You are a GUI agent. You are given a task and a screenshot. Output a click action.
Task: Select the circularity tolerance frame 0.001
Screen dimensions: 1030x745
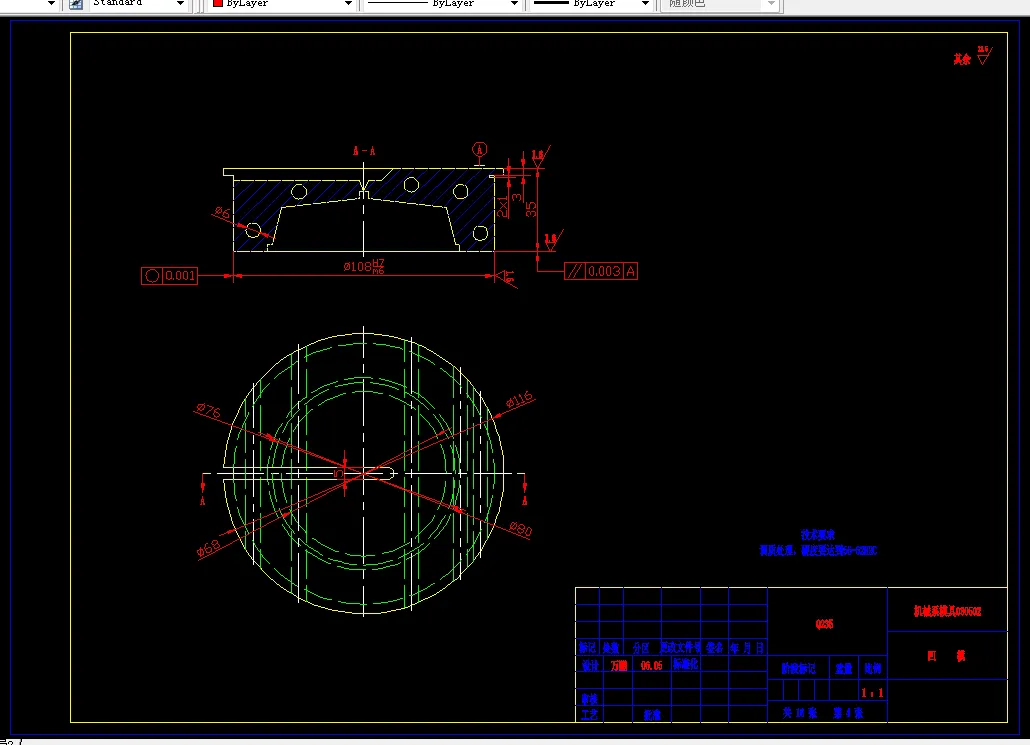click(x=169, y=276)
